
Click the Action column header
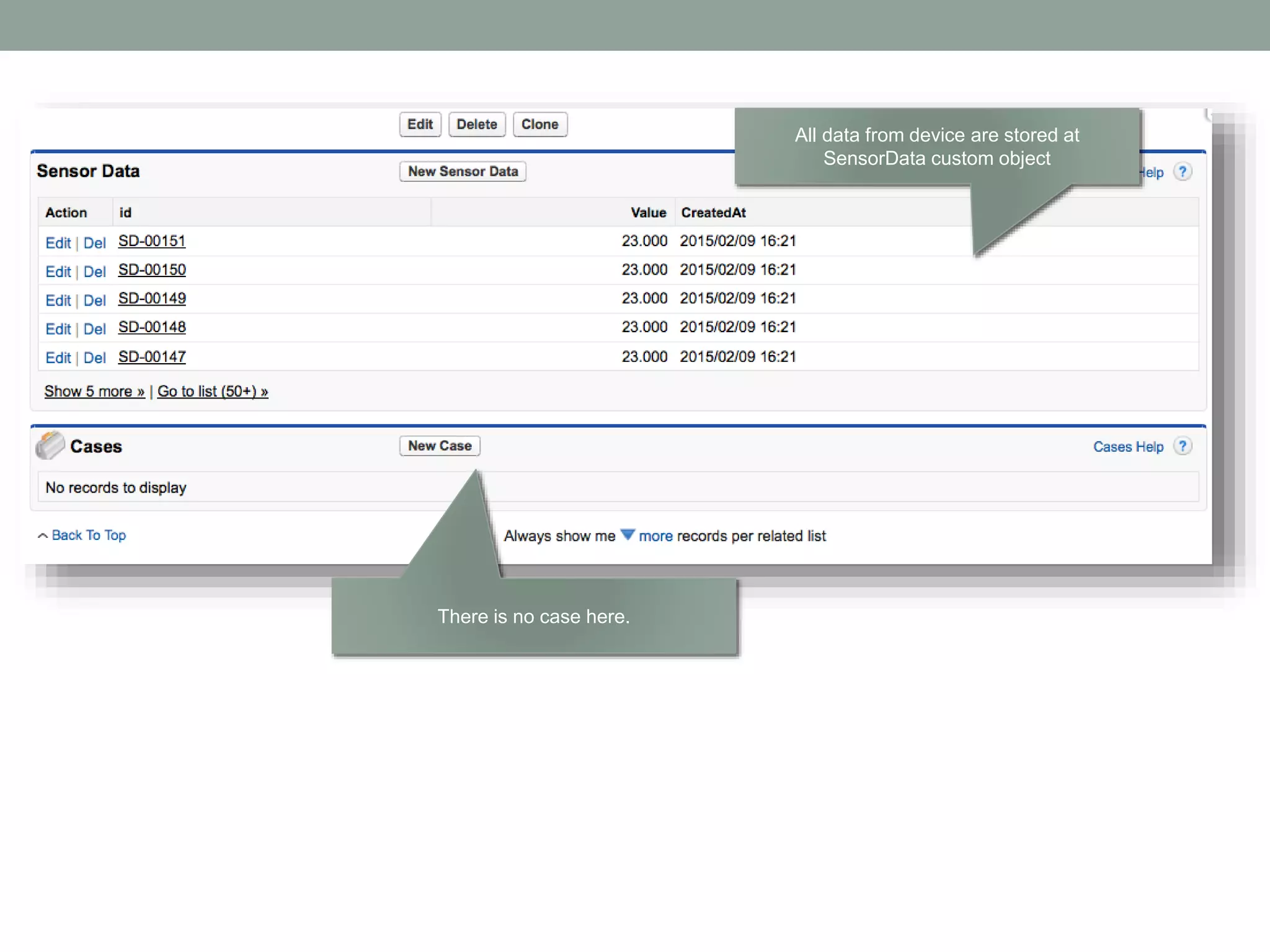coord(66,213)
